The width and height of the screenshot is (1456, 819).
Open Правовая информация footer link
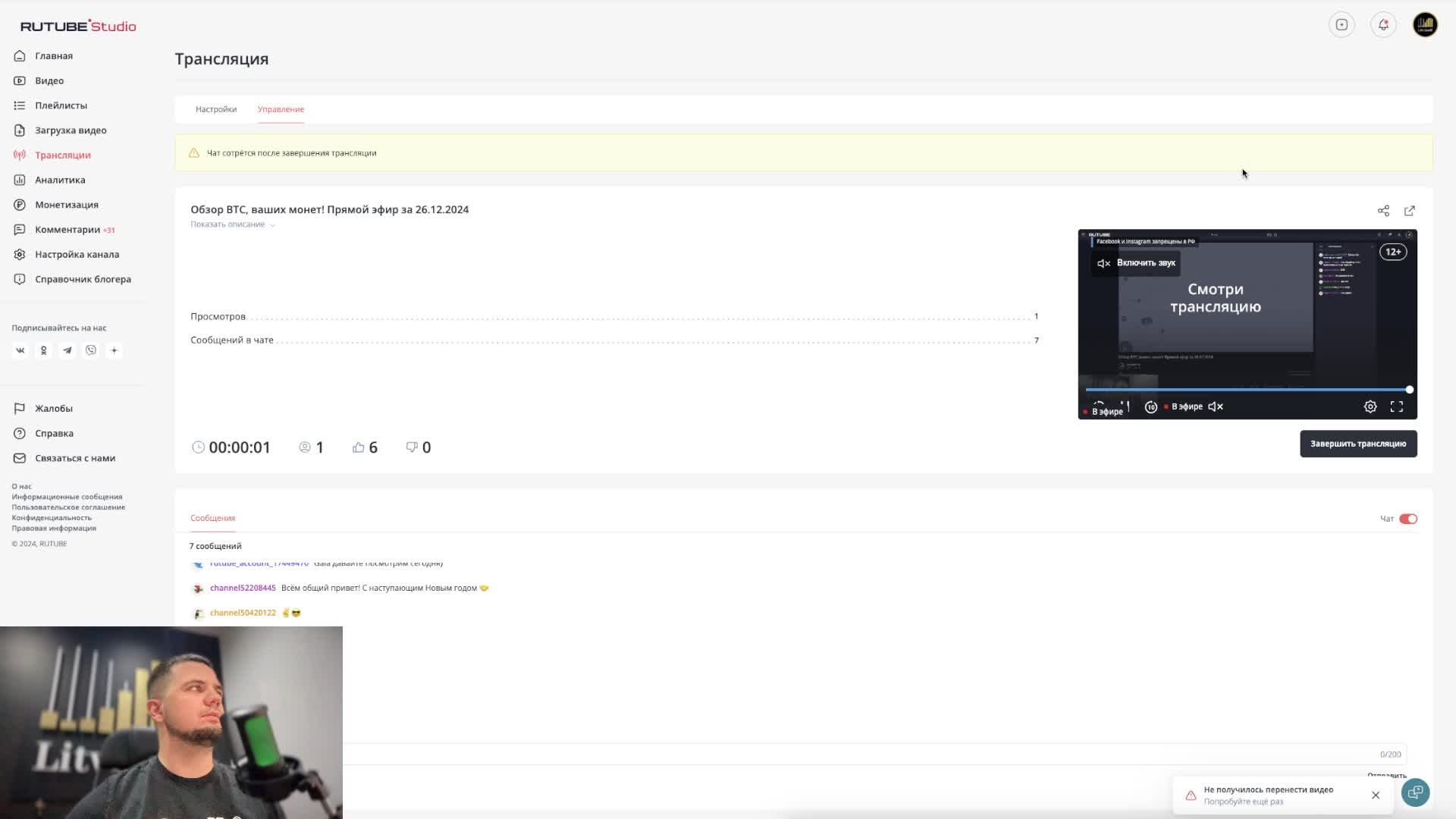[54, 529]
